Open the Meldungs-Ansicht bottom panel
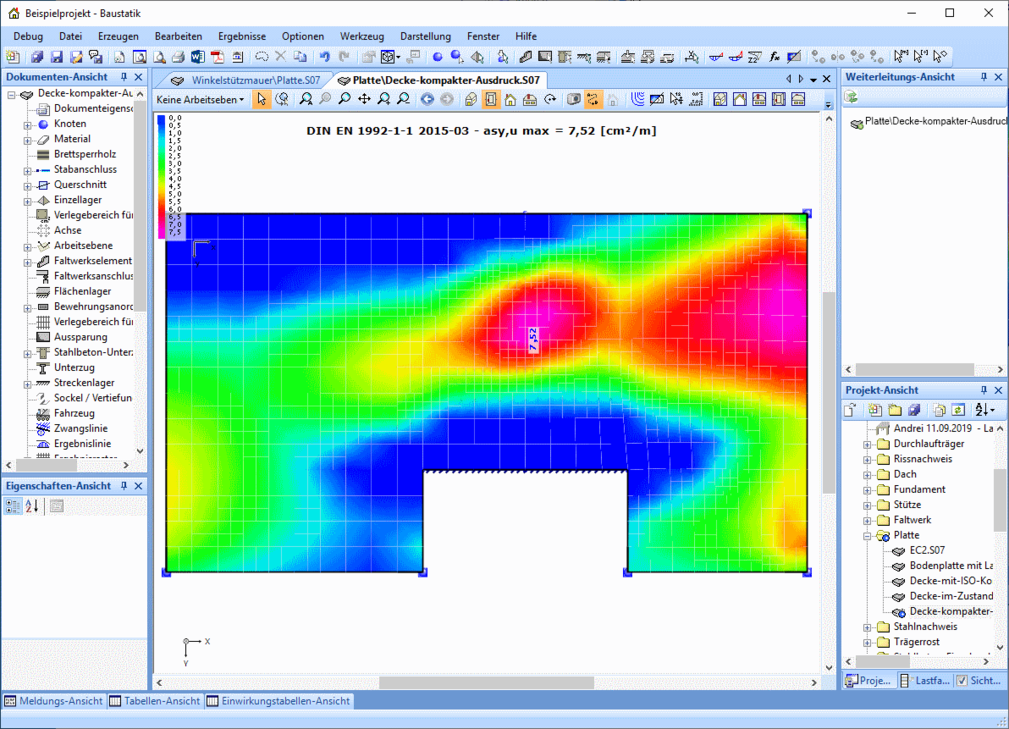 (x=53, y=701)
